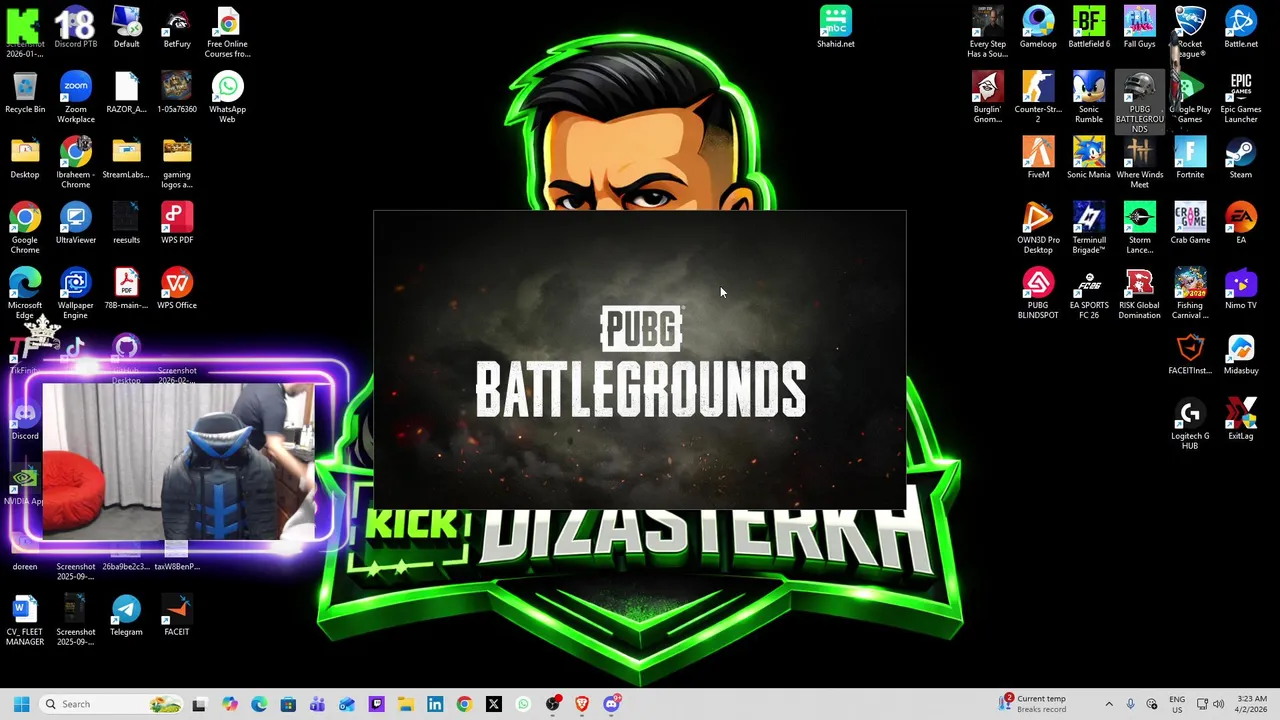Open the Shahid.net desktop shortcut
Viewport: 1280px width, 720px height.
(x=835, y=27)
